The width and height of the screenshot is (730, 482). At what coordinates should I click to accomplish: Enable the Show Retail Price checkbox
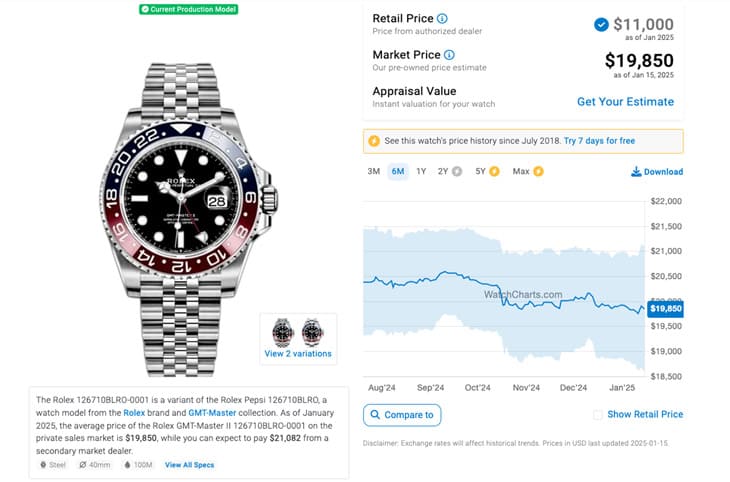[598, 414]
